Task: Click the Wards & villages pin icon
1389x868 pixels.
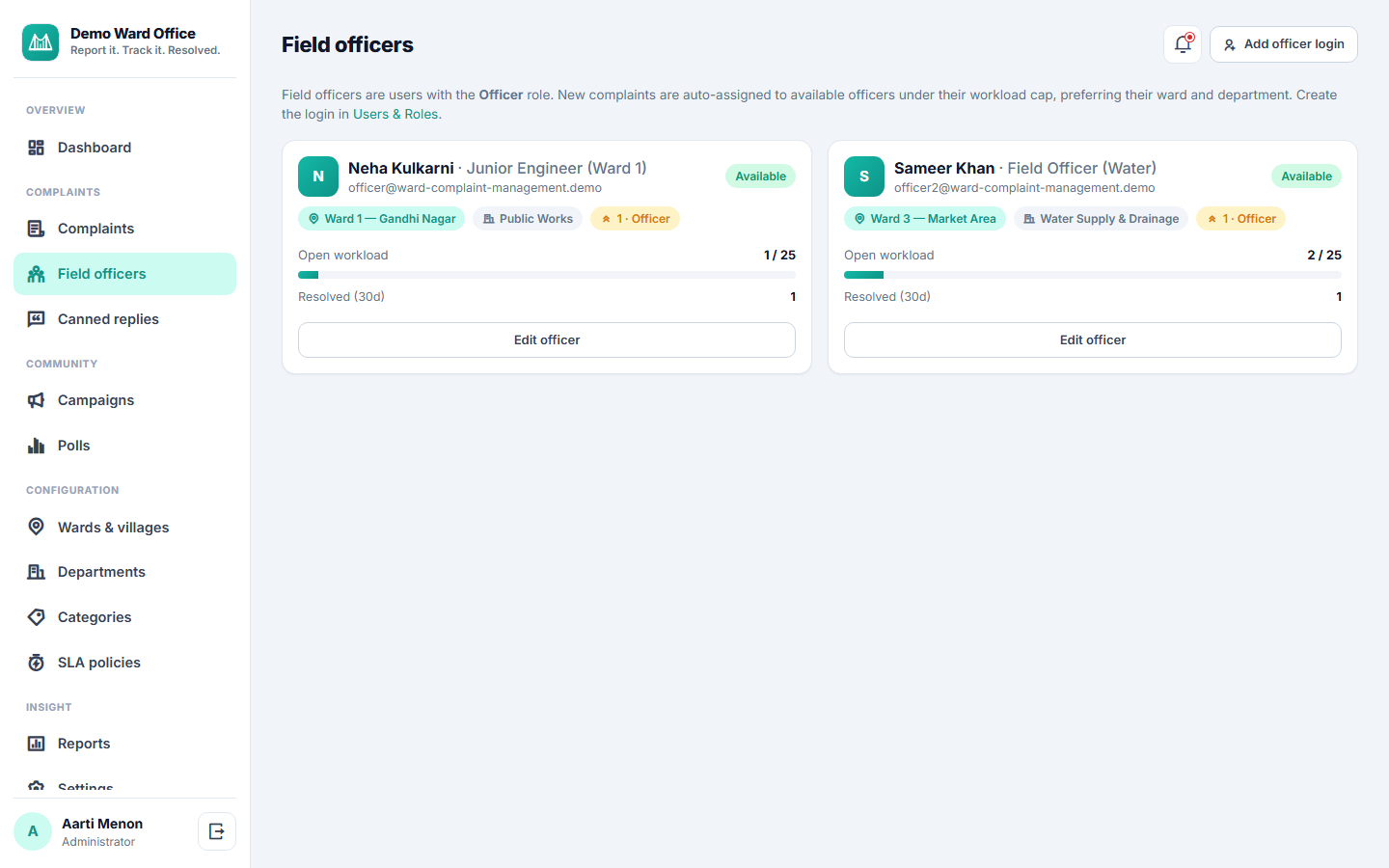Action: [x=37, y=527]
